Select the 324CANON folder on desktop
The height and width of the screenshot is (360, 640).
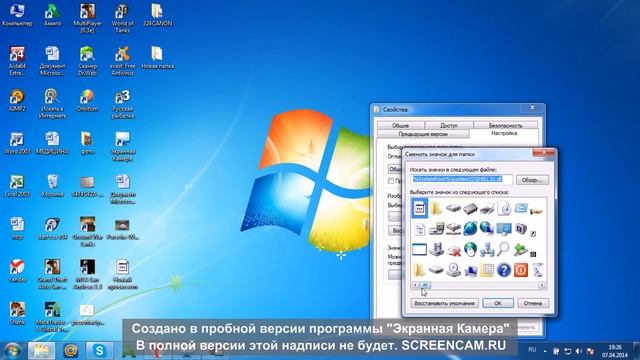(x=158, y=16)
